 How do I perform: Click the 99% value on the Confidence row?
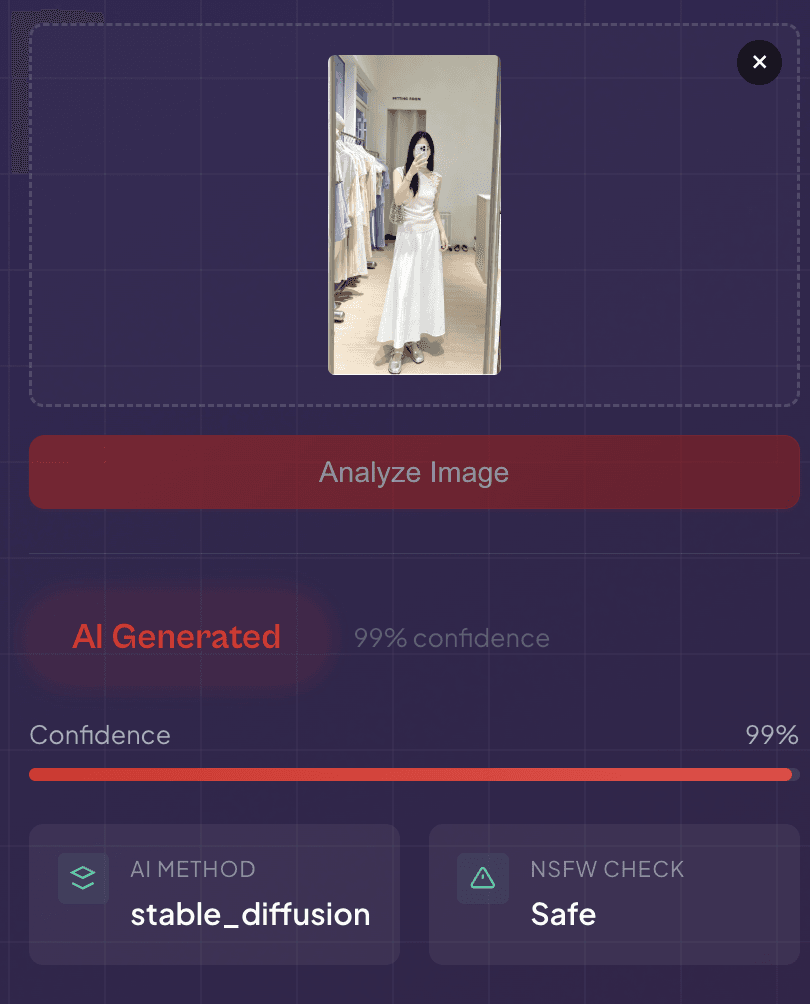click(x=772, y=734)
